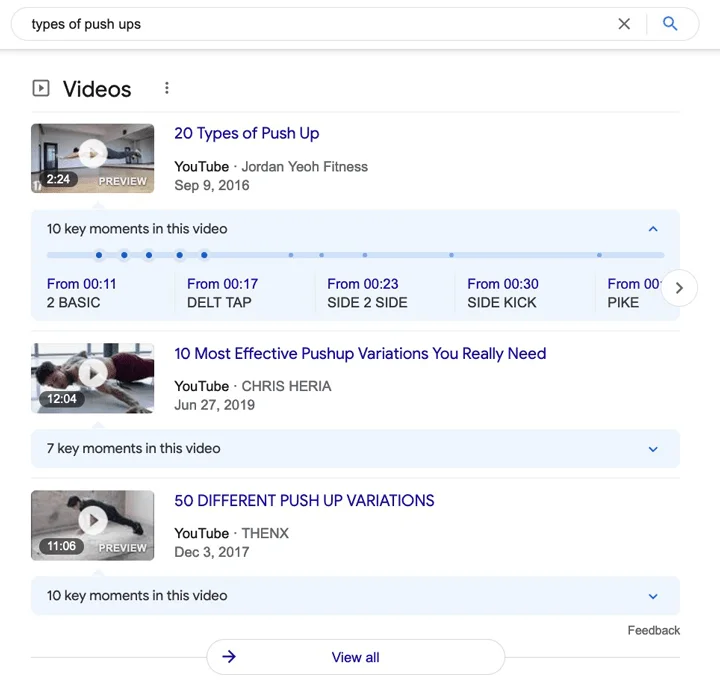Click the Videos section play-box icon
Image resolution: width=720 pixels, height=682 pixels.
[x=41, y=88]
